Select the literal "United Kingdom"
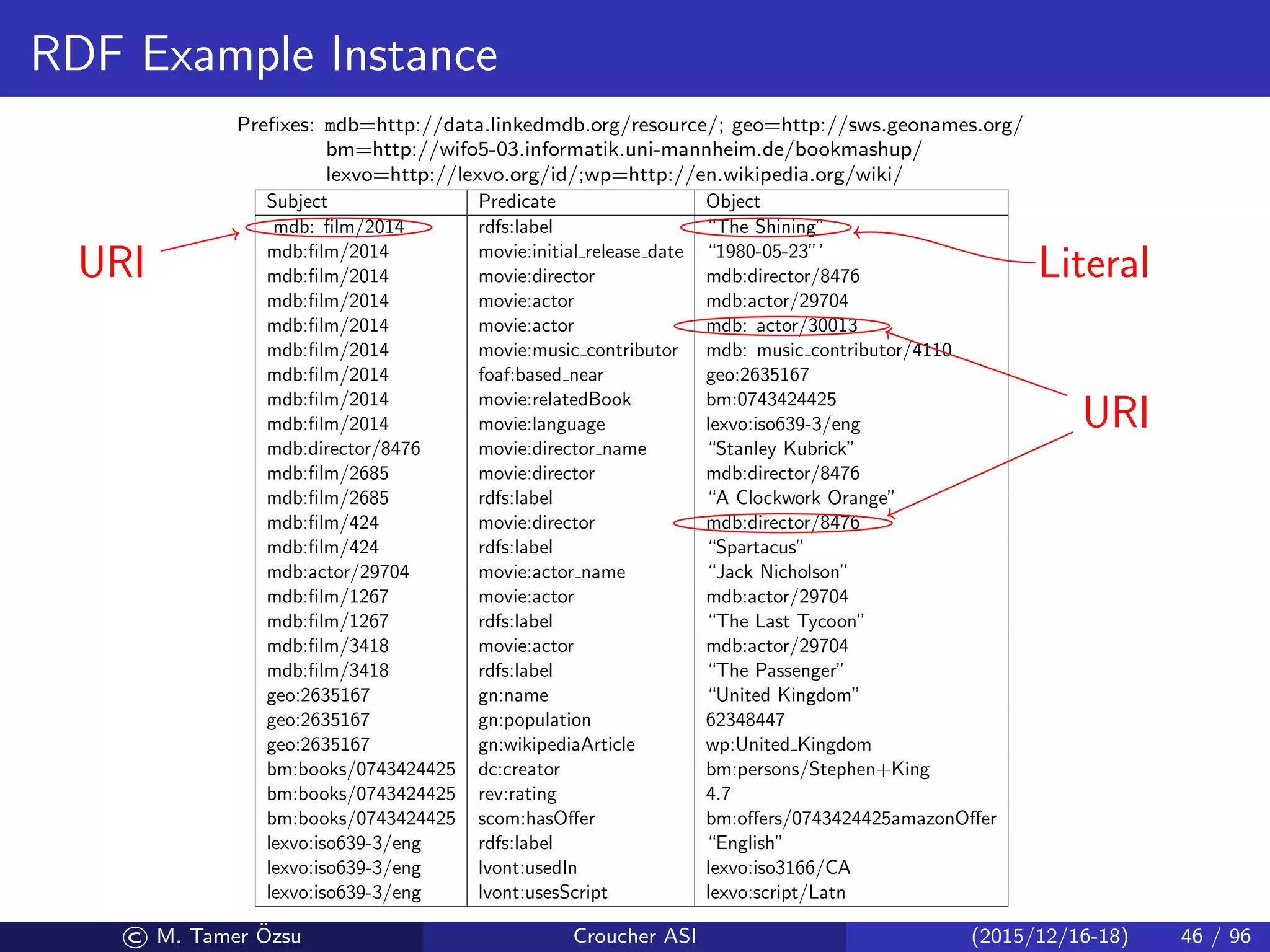The image size is (1270, 952). (783, 696)
